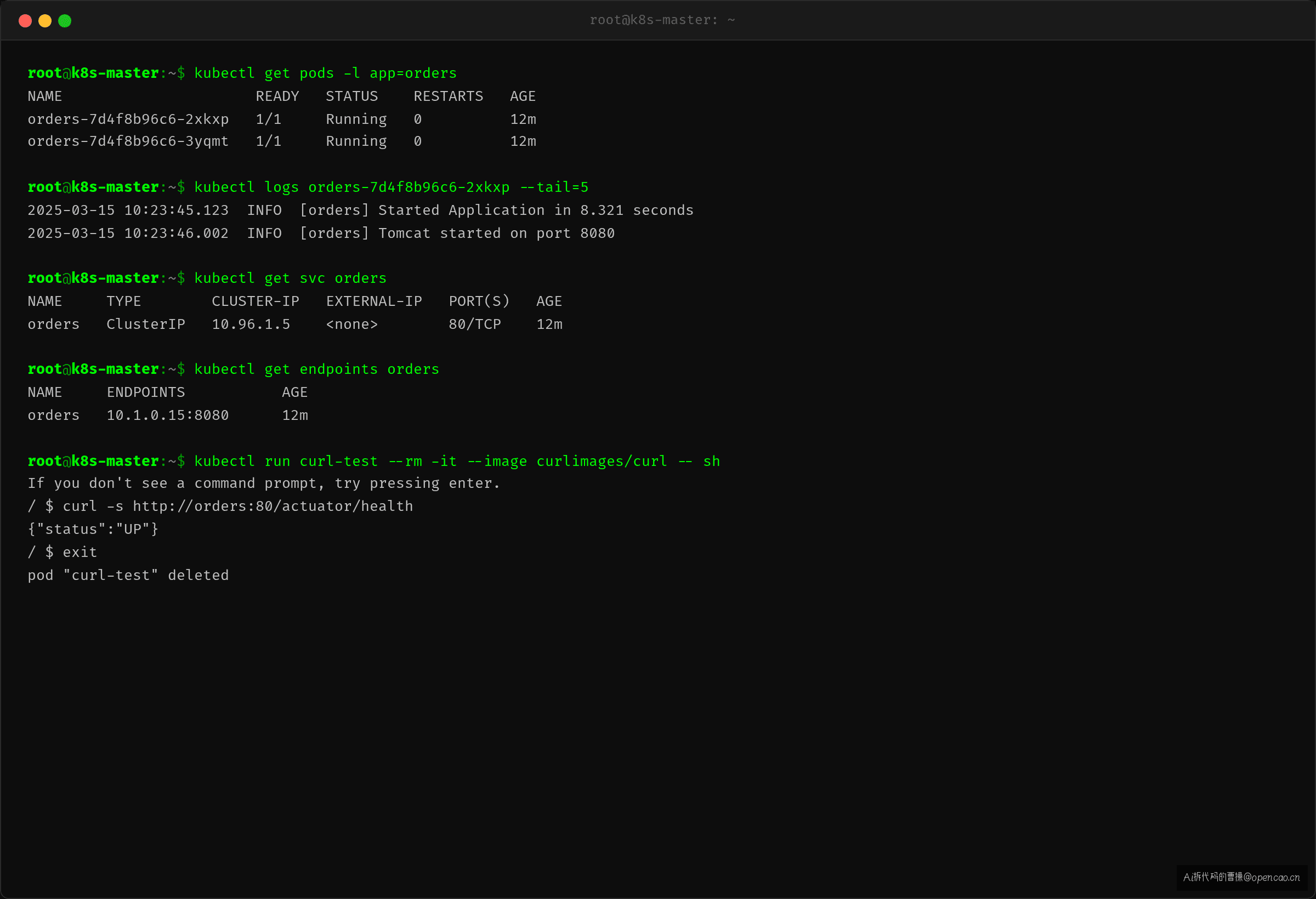
Task: Click the red close window button
Action: 25,21
